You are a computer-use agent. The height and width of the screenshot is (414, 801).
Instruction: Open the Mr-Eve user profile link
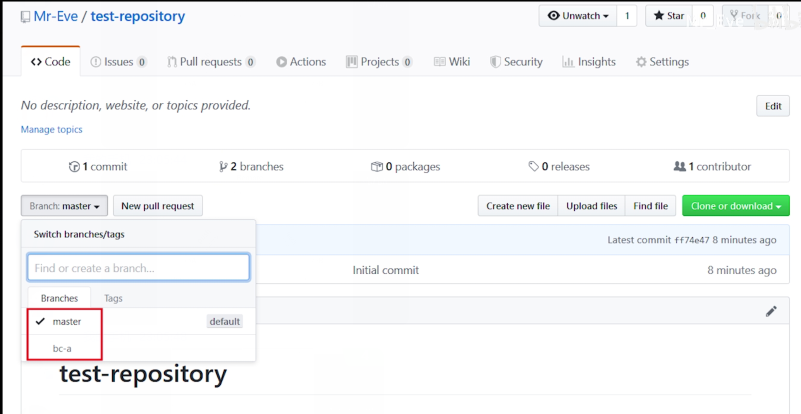coord(56,16)
